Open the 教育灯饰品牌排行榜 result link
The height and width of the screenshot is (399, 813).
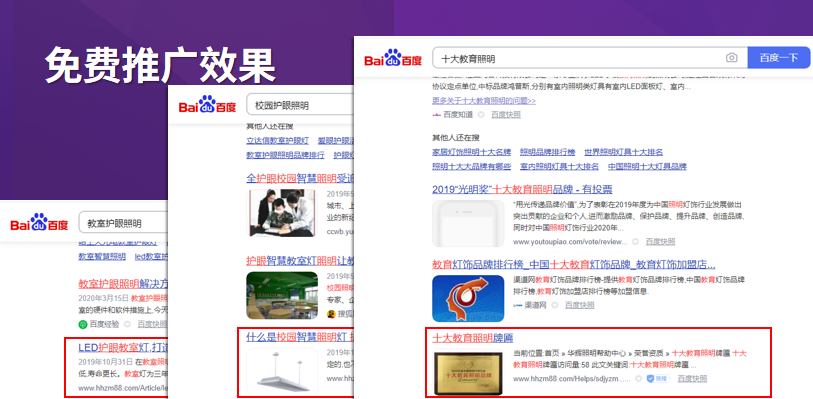[x=573, y=264]
